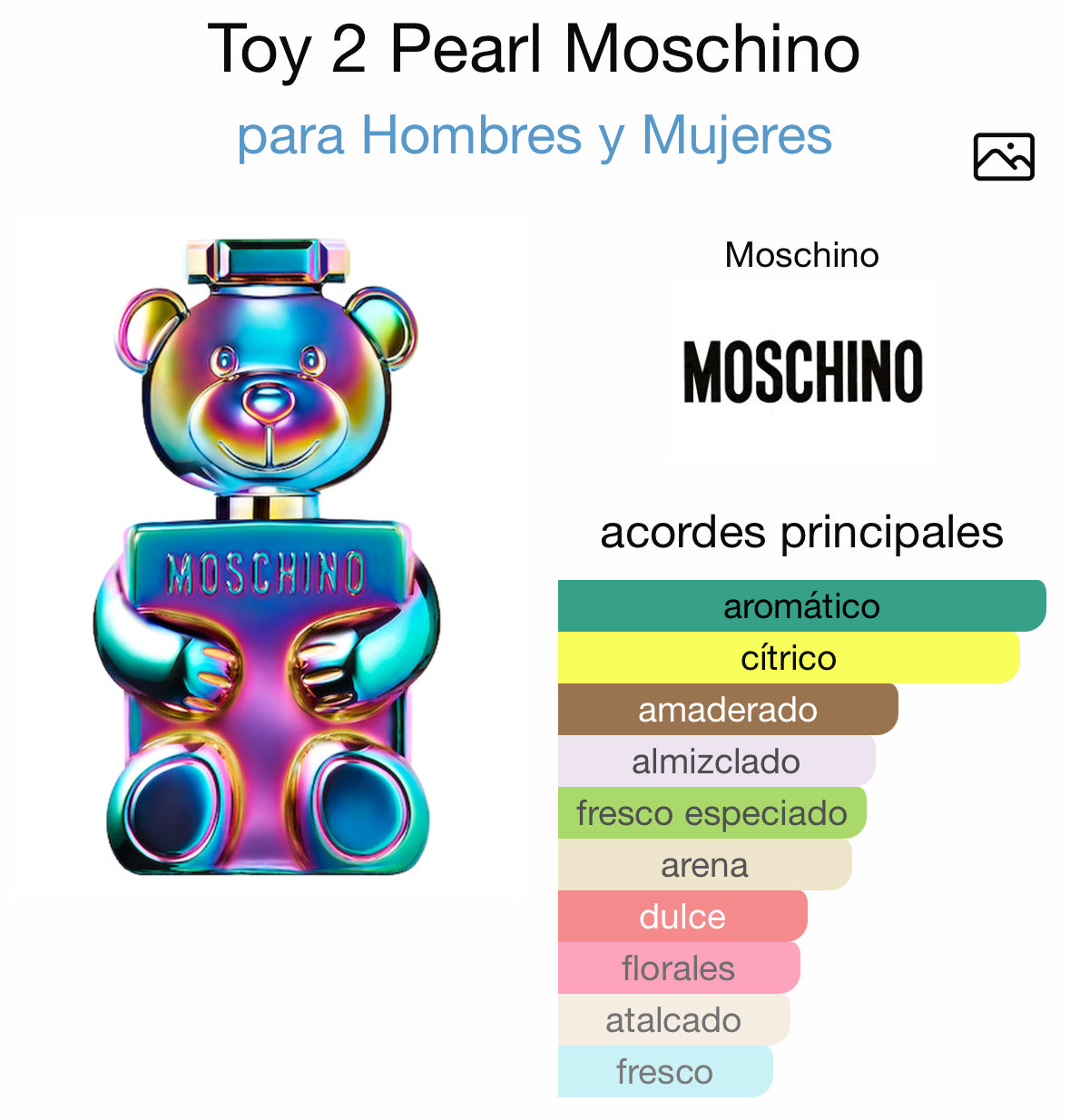1070x1120 pixels.
Task: Click the para Hombres y Mujeres link
Action: click(x=534, y=136)
